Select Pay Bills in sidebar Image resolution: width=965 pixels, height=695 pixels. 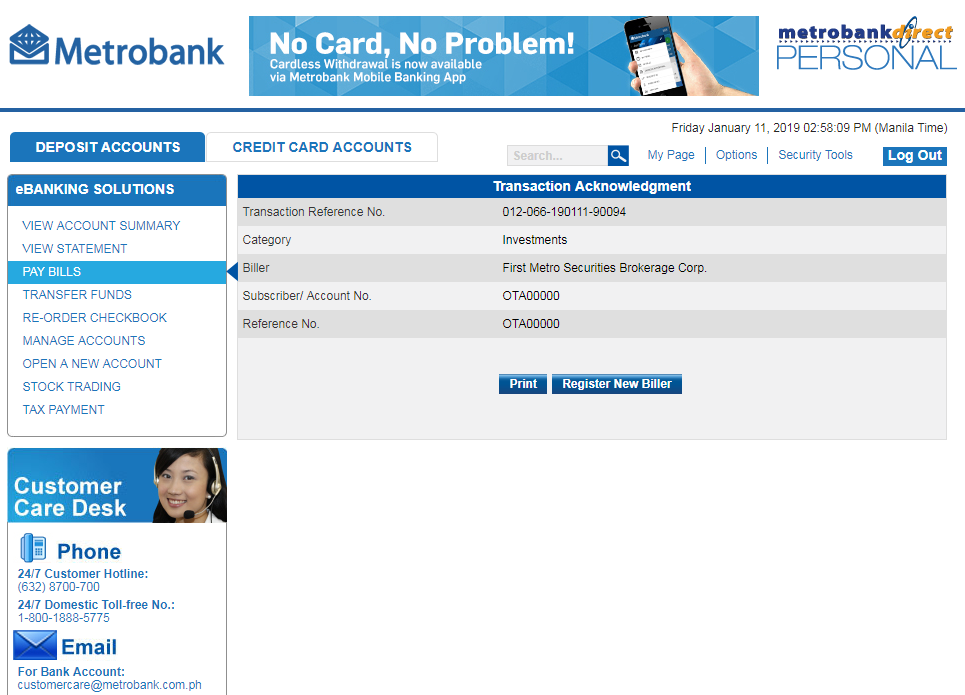coord(117,272)
